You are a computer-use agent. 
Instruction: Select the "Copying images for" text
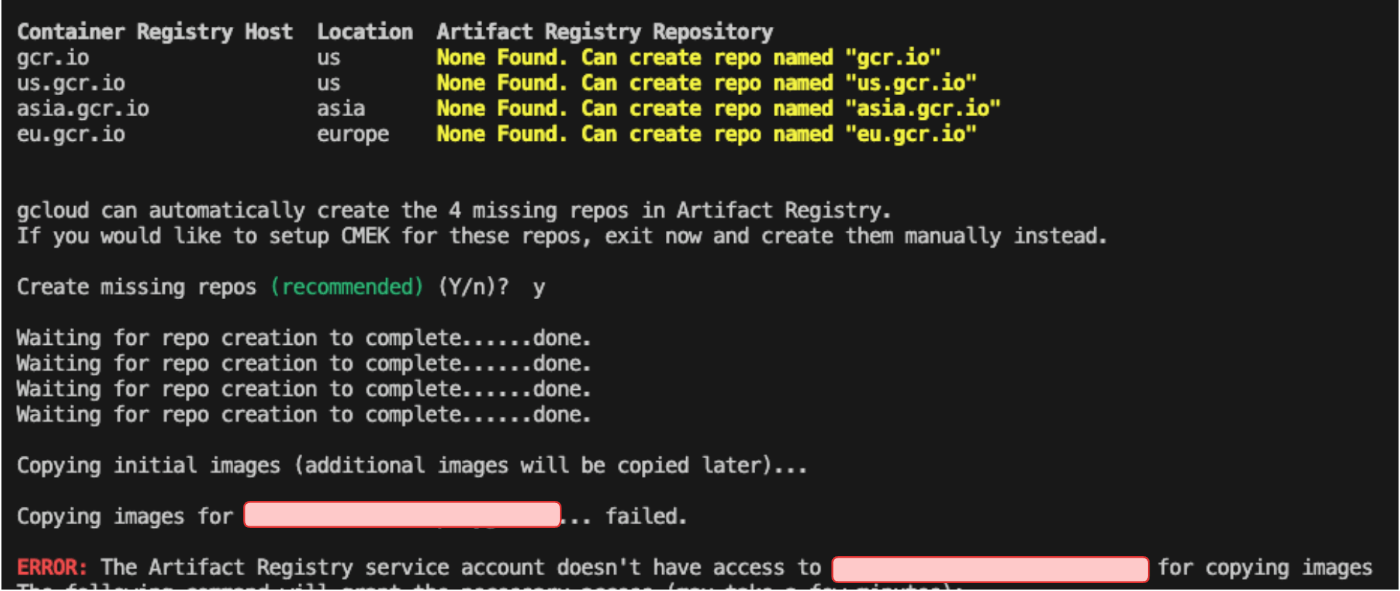pyautogui.click(x=125, y=517)
